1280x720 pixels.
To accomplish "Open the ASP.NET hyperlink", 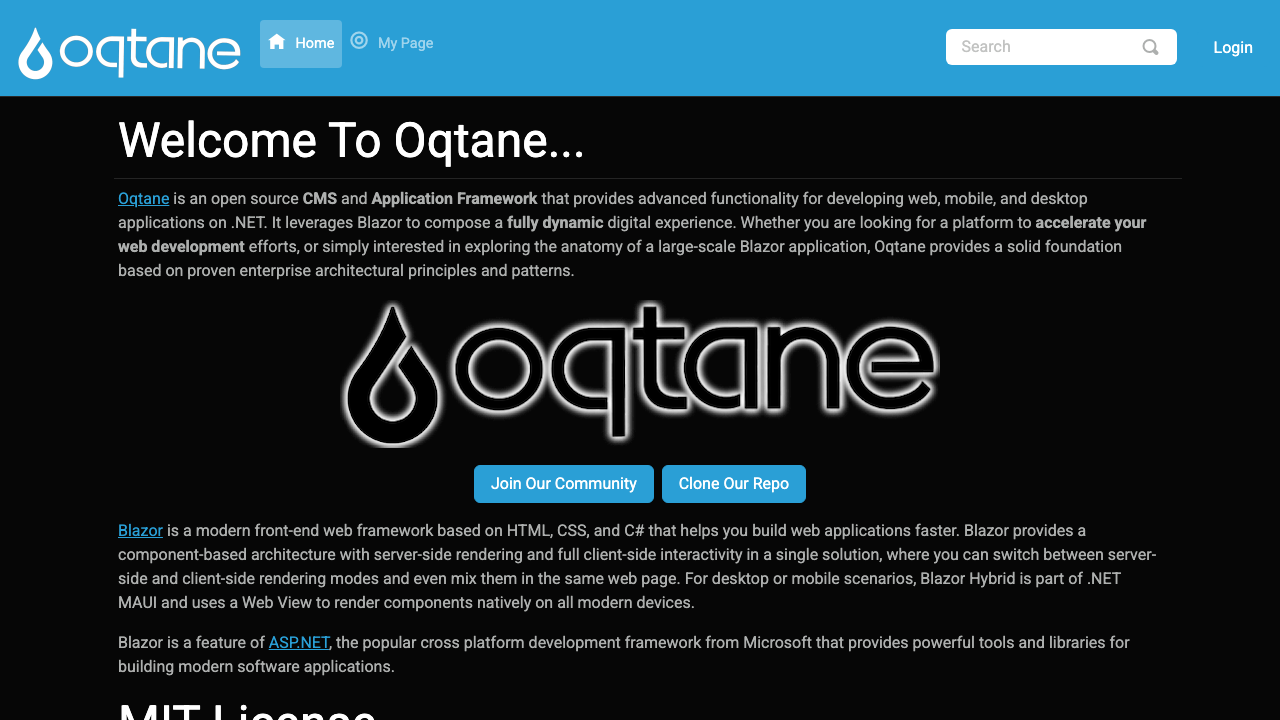I will [299, 643].
